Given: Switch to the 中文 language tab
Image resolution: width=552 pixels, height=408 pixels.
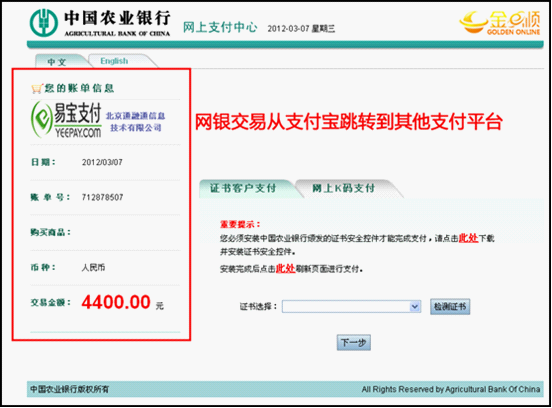Looking at the screenshot, I should pyautogui.click(x=57, y=62).
